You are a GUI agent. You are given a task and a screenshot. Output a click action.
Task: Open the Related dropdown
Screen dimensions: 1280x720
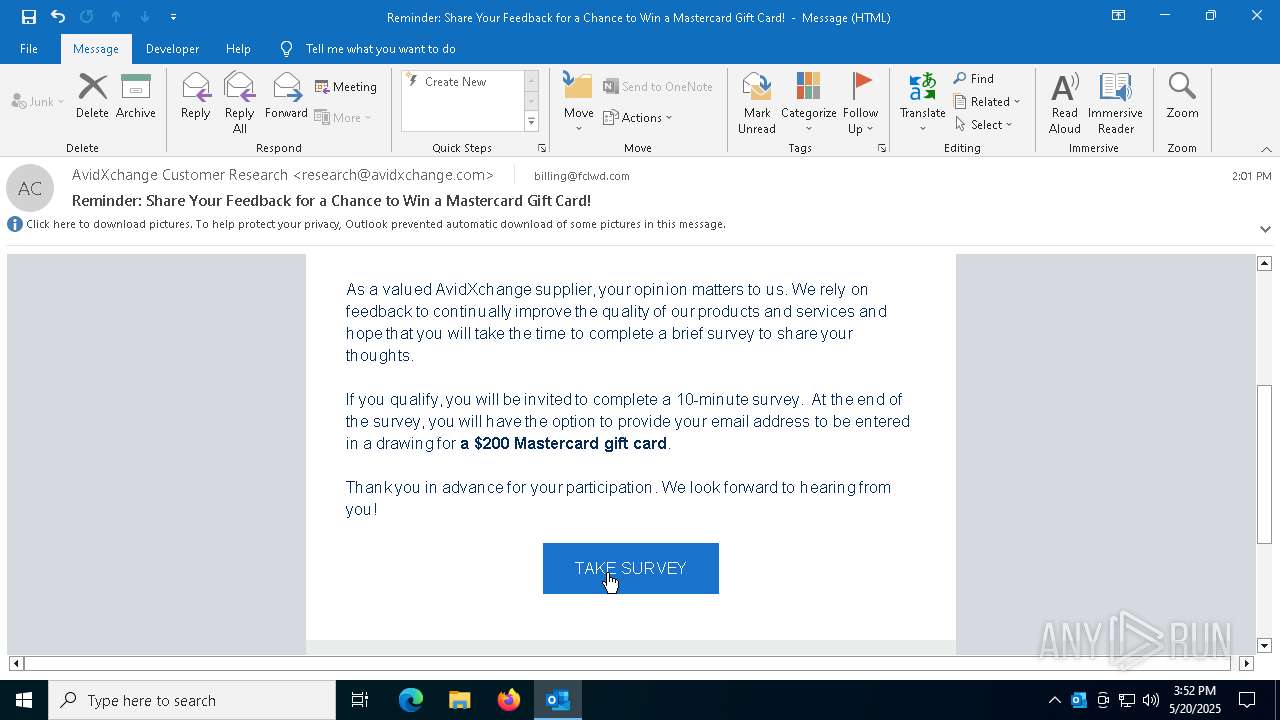[x=987, y=102]
